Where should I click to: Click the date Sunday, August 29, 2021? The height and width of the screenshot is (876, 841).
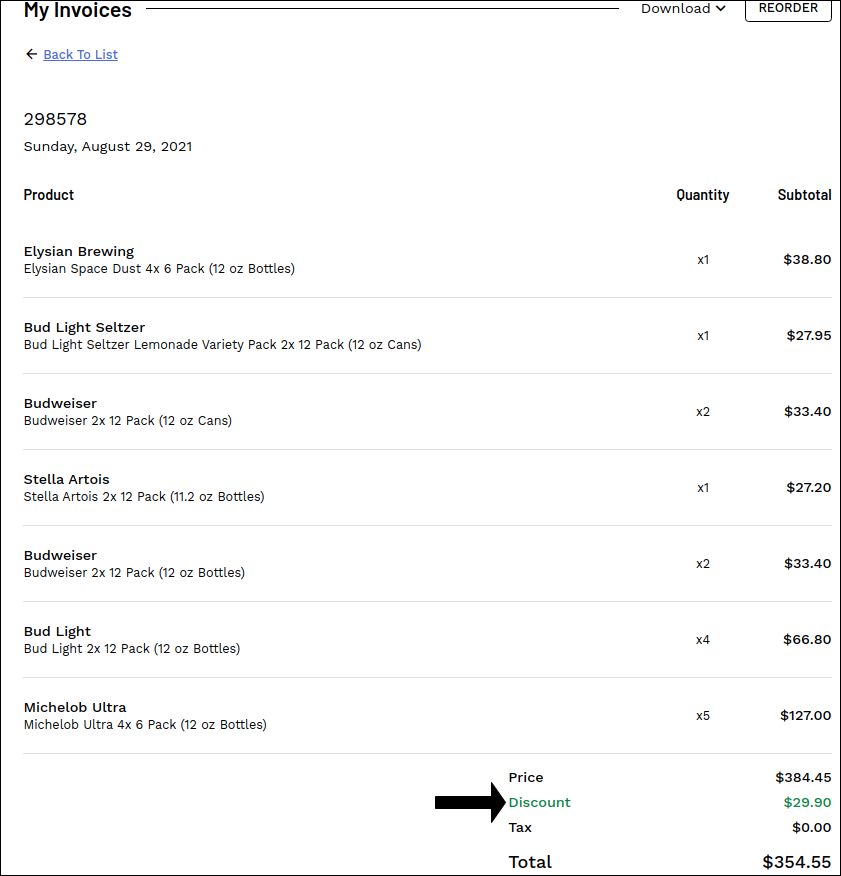pos(108,146)
